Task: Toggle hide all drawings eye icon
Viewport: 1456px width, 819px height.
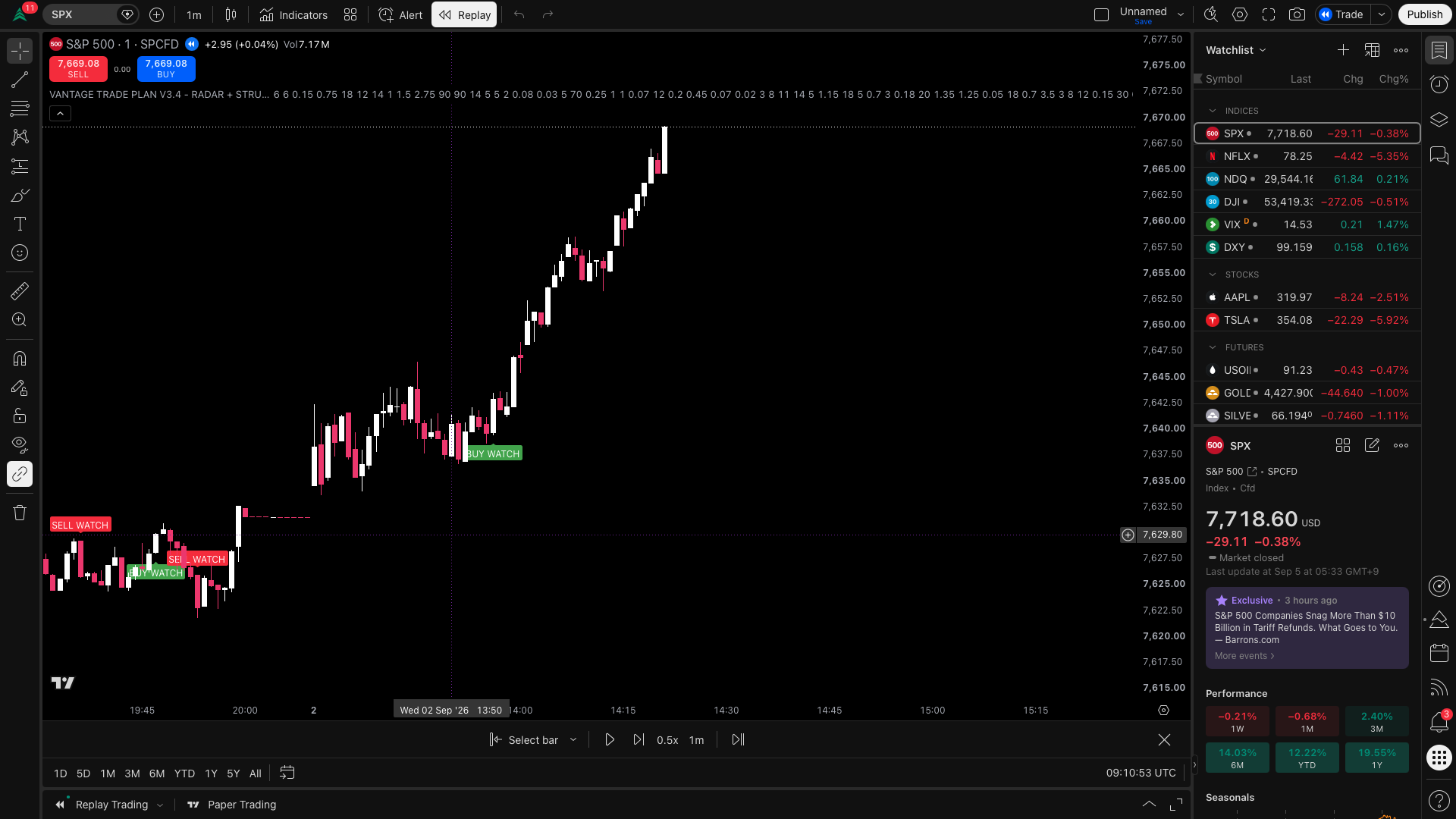Action: click(x=20, y=444)
